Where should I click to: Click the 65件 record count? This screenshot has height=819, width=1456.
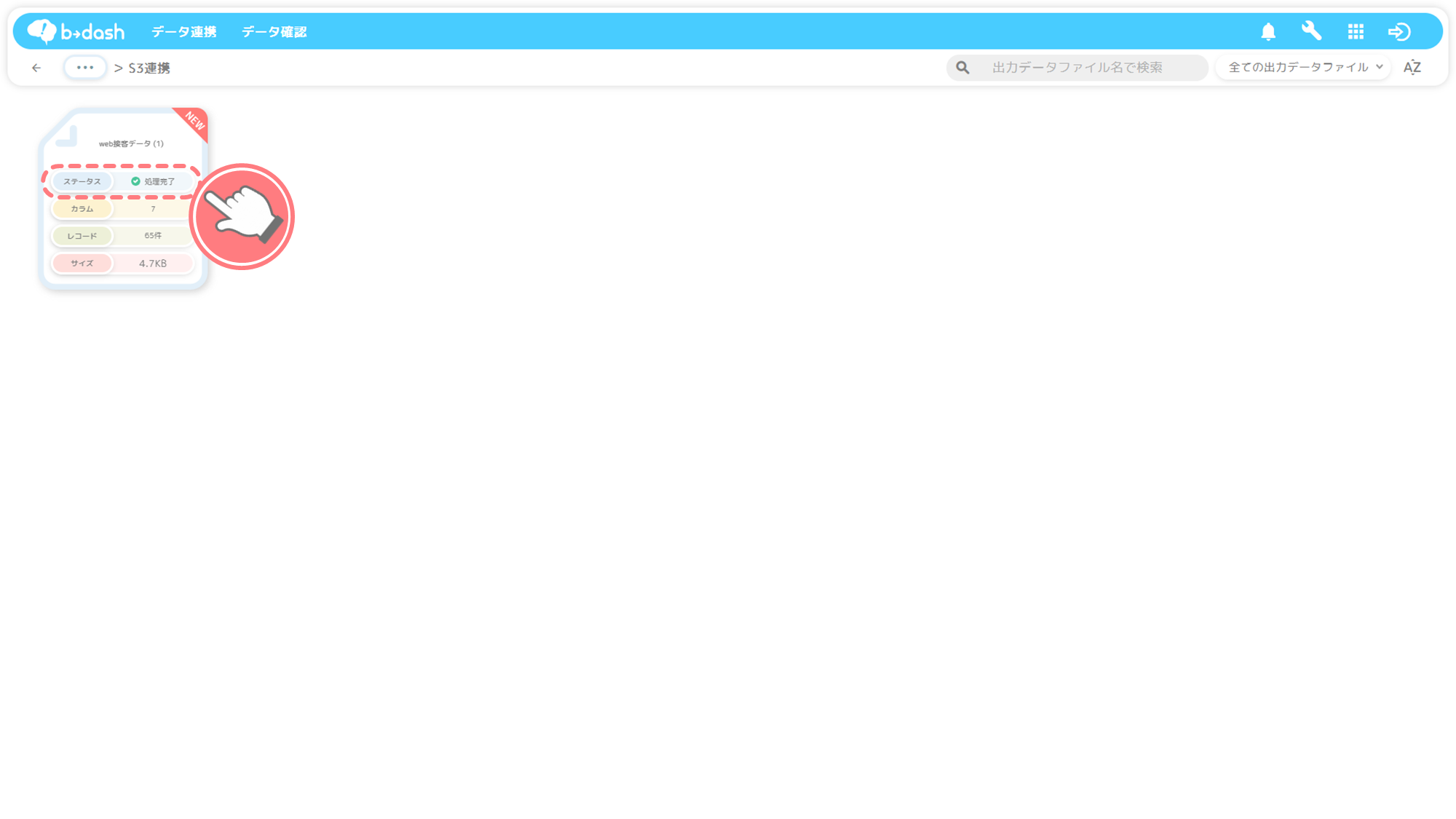pyautogui.click(x=153, y=236)
